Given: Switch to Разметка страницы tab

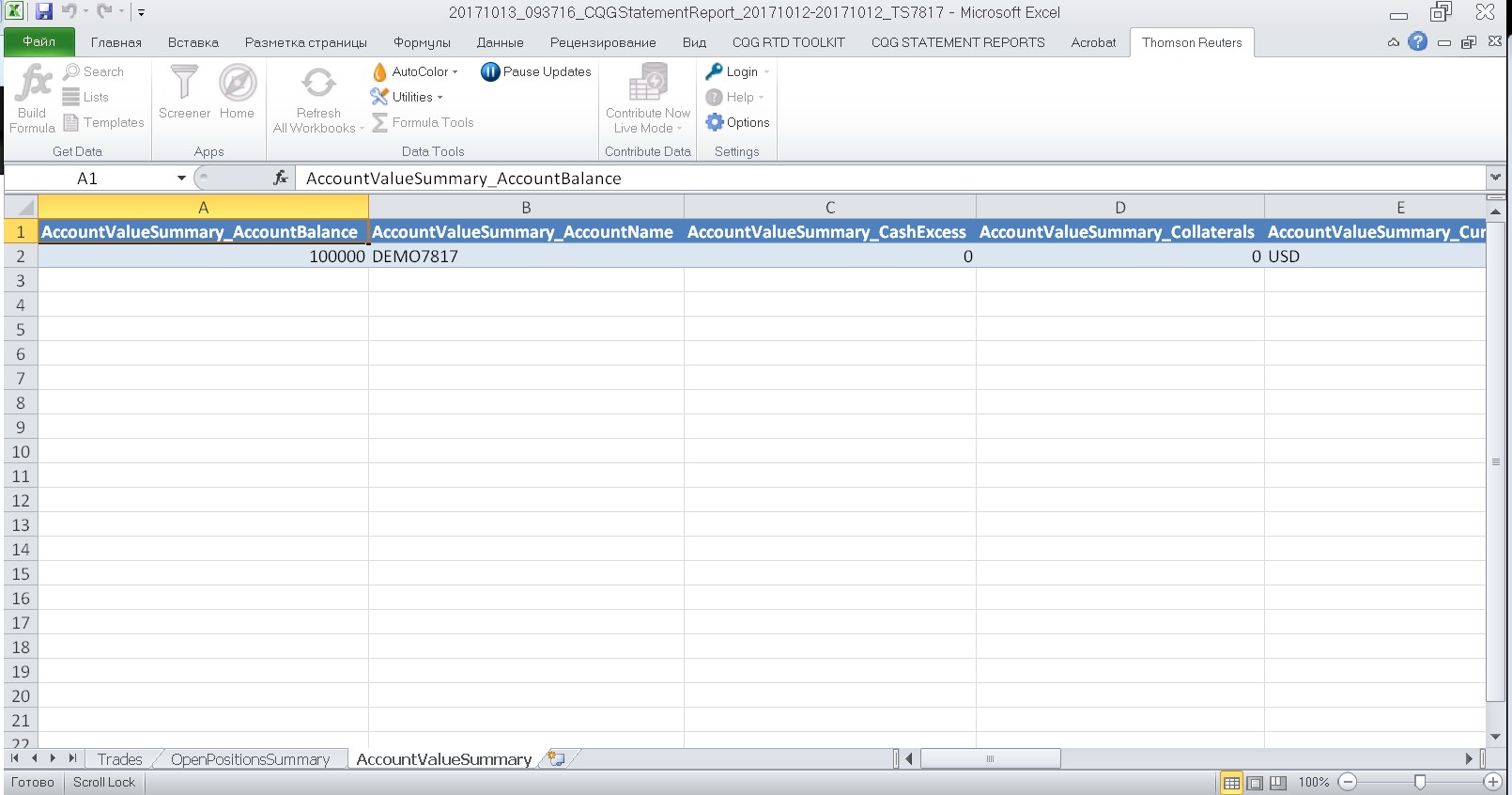Looking at the screenshot, I should (x=306, y=42).
